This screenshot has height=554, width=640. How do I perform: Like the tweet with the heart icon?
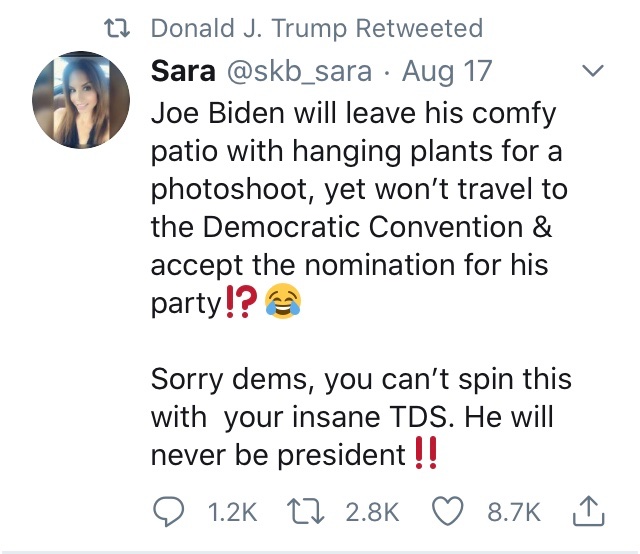click(x=446, y=512)
